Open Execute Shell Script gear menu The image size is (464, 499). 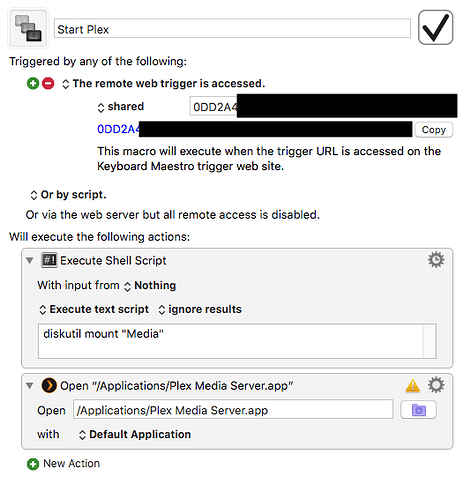click(436, 260)
